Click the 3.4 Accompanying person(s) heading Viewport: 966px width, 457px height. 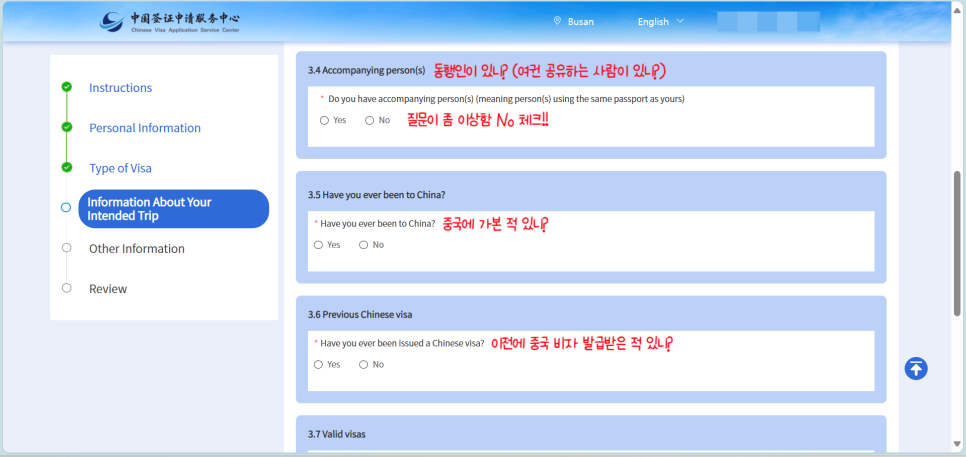pyautogui.click(x=367, y=70)
